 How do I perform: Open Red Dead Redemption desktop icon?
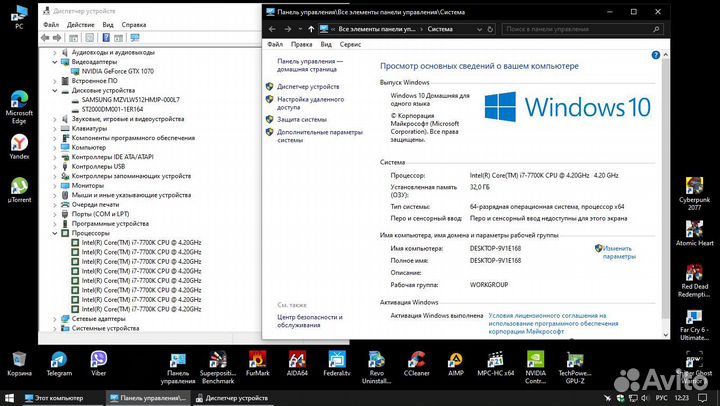[x=694, y=281]
